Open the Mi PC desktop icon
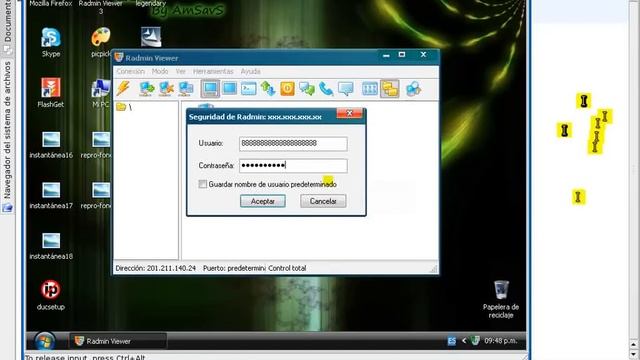This screenshot has height=360, width=640. coord(101,93)
